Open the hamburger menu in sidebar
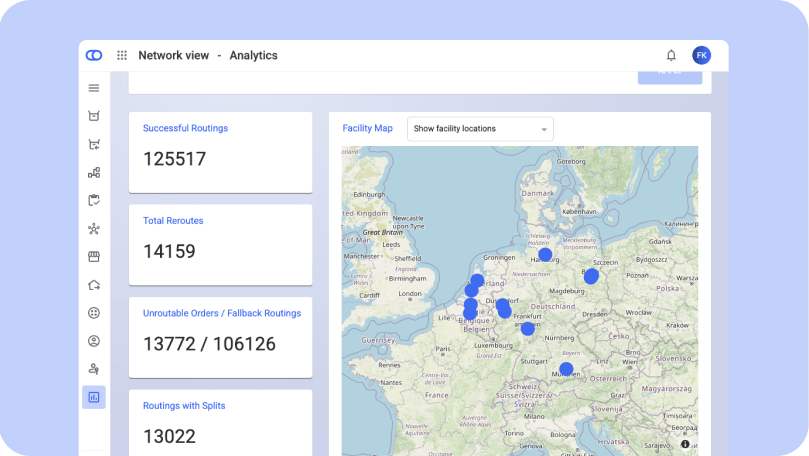Image resolution: width=809 pixels, height=456 pixels. [94, 88]
